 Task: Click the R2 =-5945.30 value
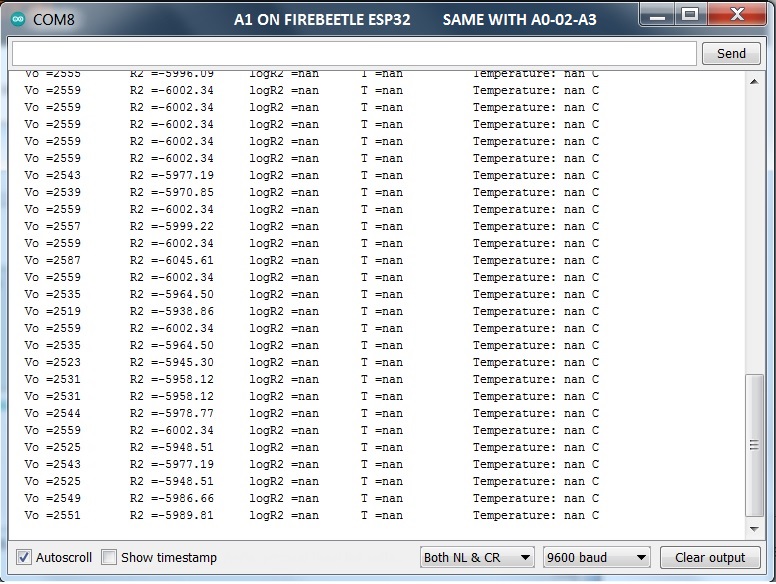click(x=172, y=362)
